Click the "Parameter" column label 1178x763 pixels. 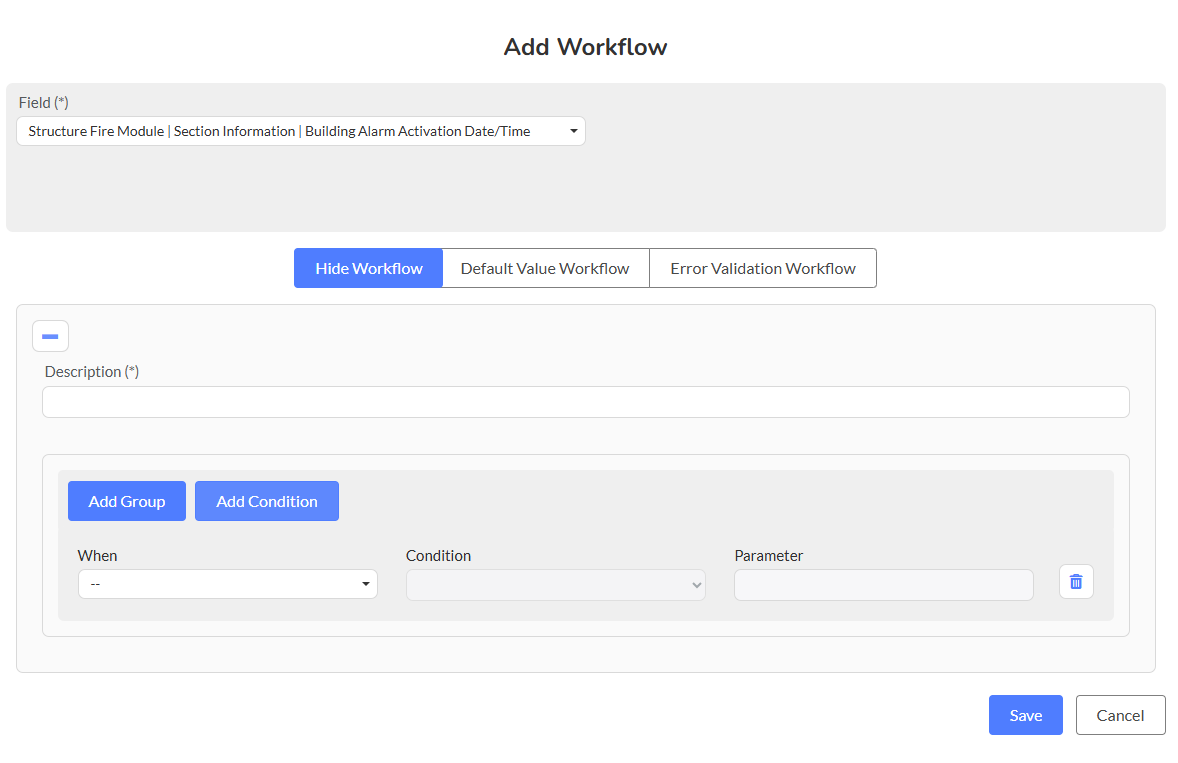click(x=768, y=555)
